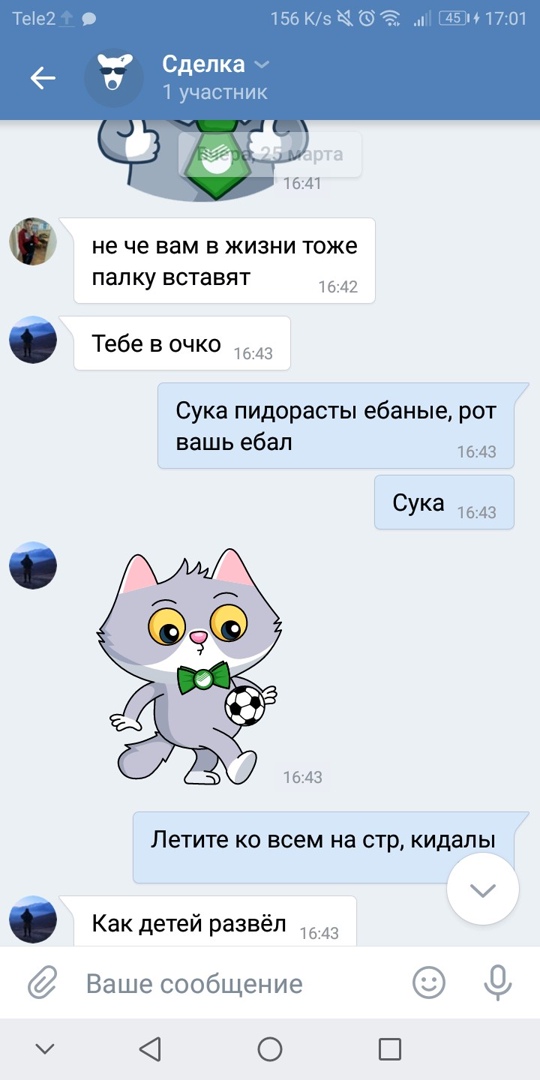The width and height of the screenshot is (540, 1080).
Task: Jump to latest messages with the round chevron button
Action: point(482,889)
